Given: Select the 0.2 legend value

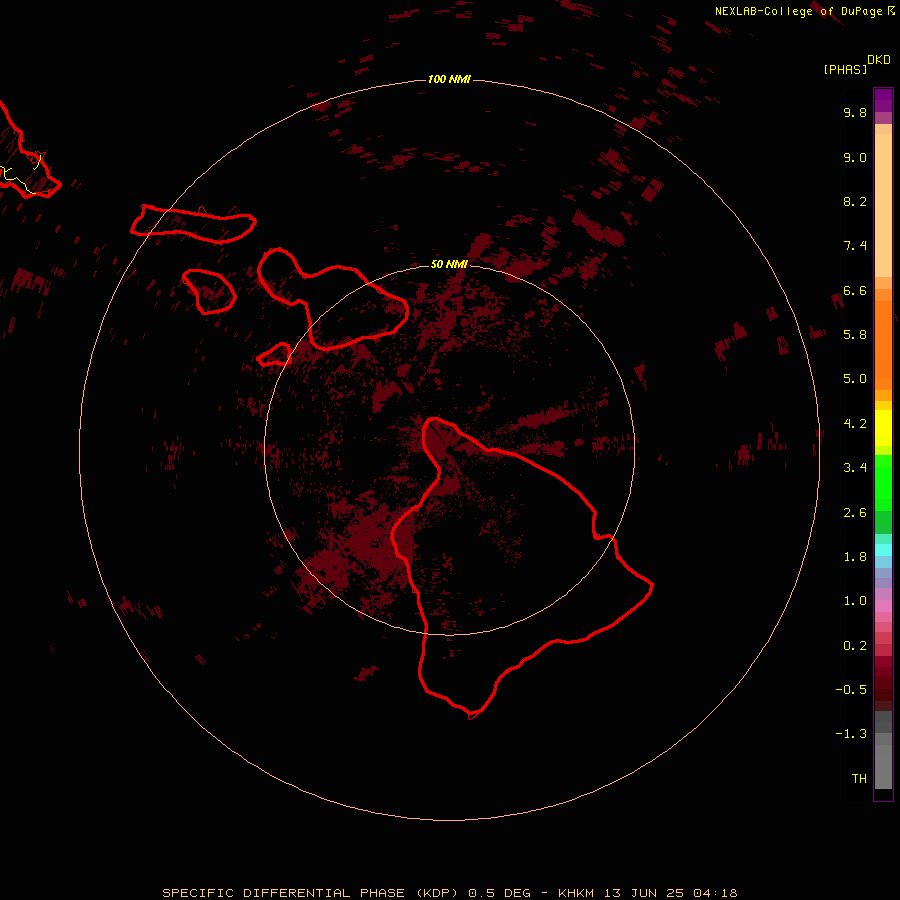Looking at the screenshot, I should pos(855,646).
